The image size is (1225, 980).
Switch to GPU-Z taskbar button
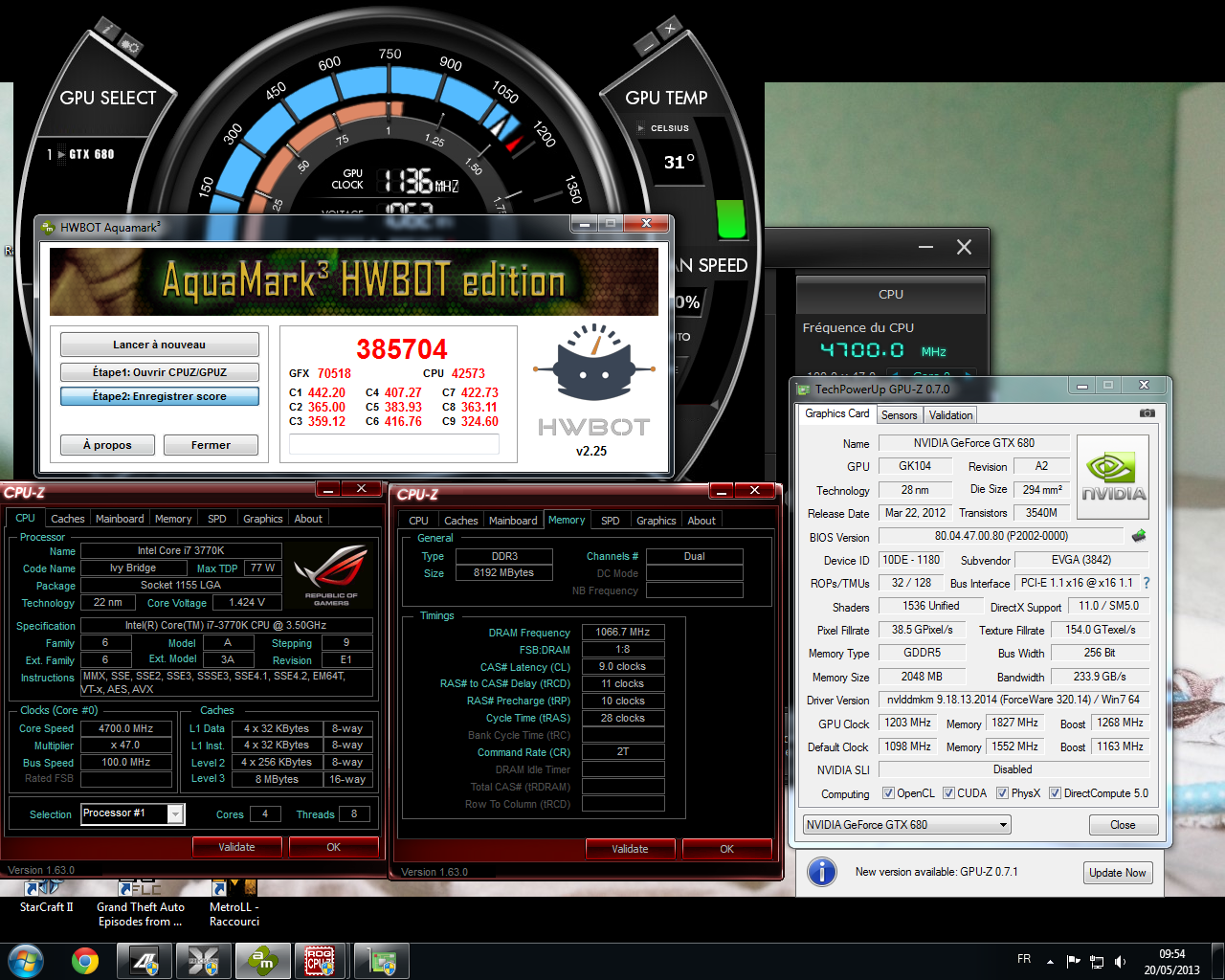382,961
